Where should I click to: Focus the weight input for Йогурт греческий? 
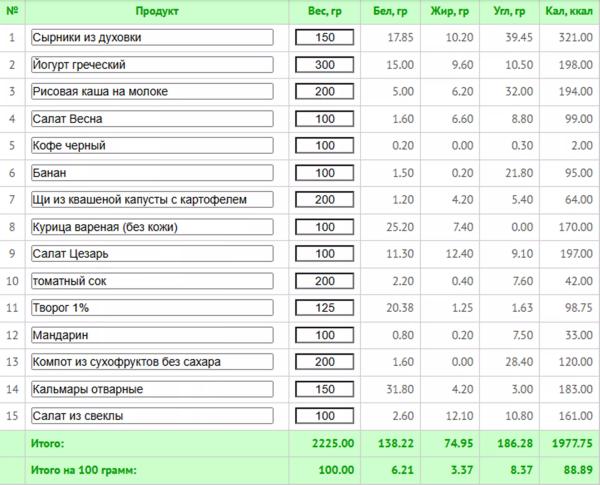pos(325,65)
